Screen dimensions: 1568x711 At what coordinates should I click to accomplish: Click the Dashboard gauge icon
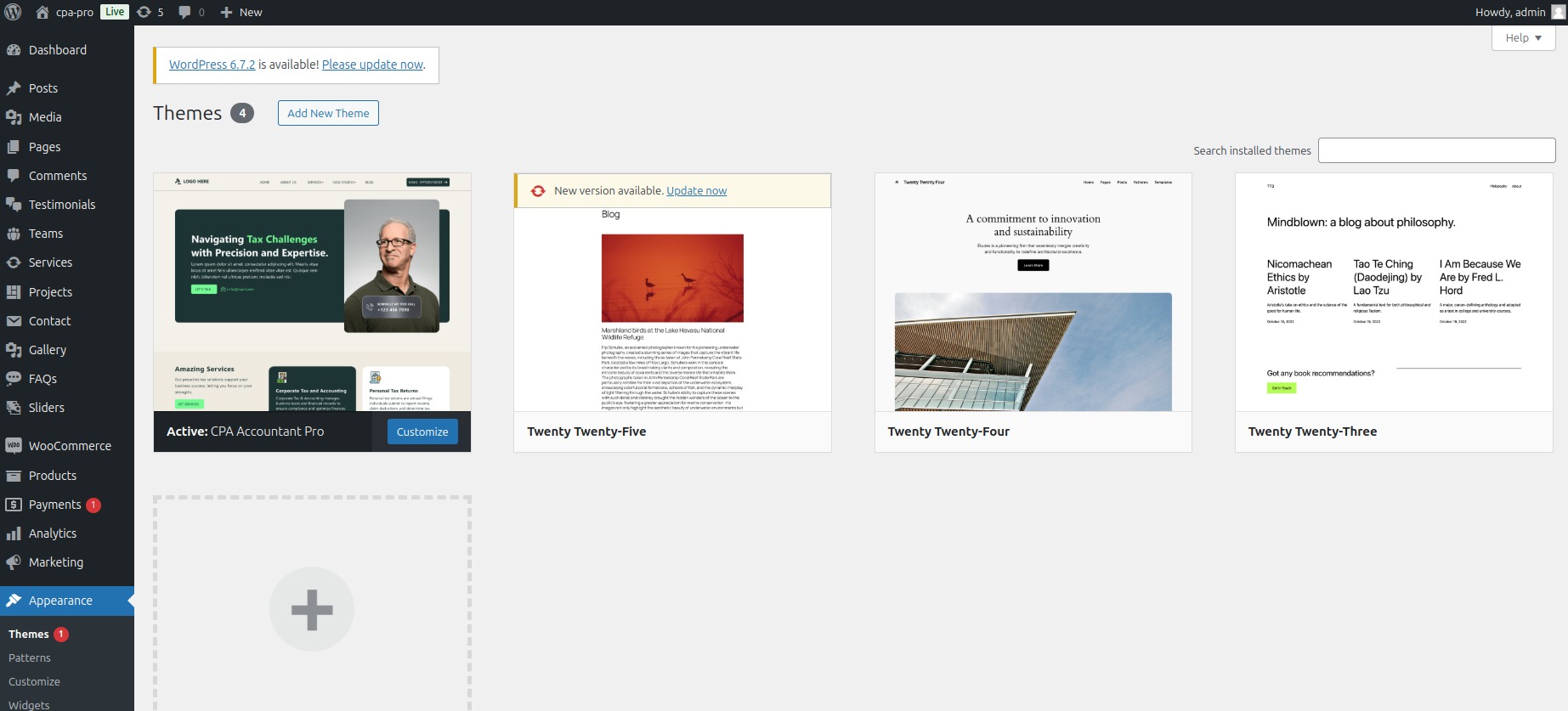14,50
